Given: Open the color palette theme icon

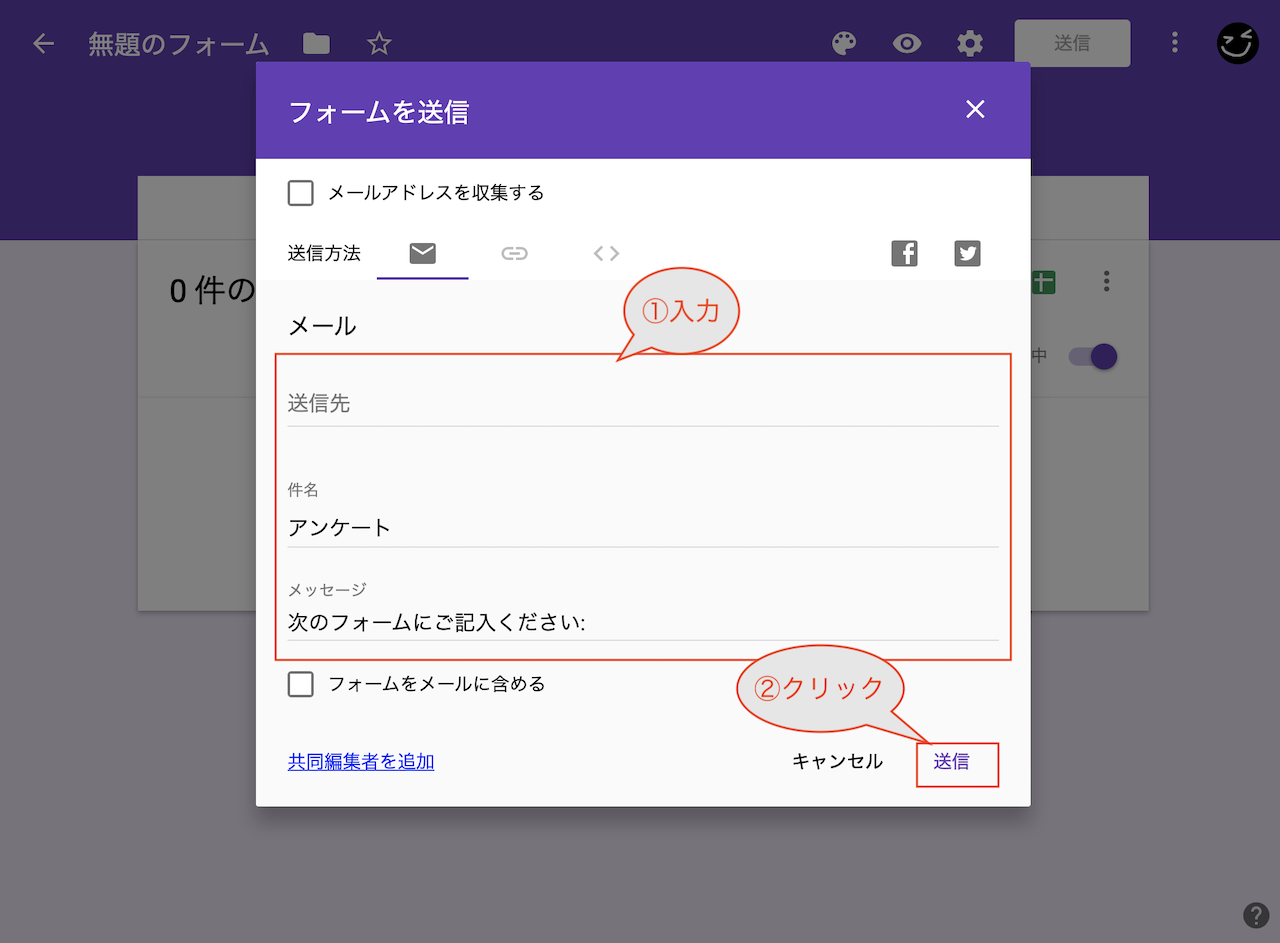Looking at the screenshot, I should point(844,43).
